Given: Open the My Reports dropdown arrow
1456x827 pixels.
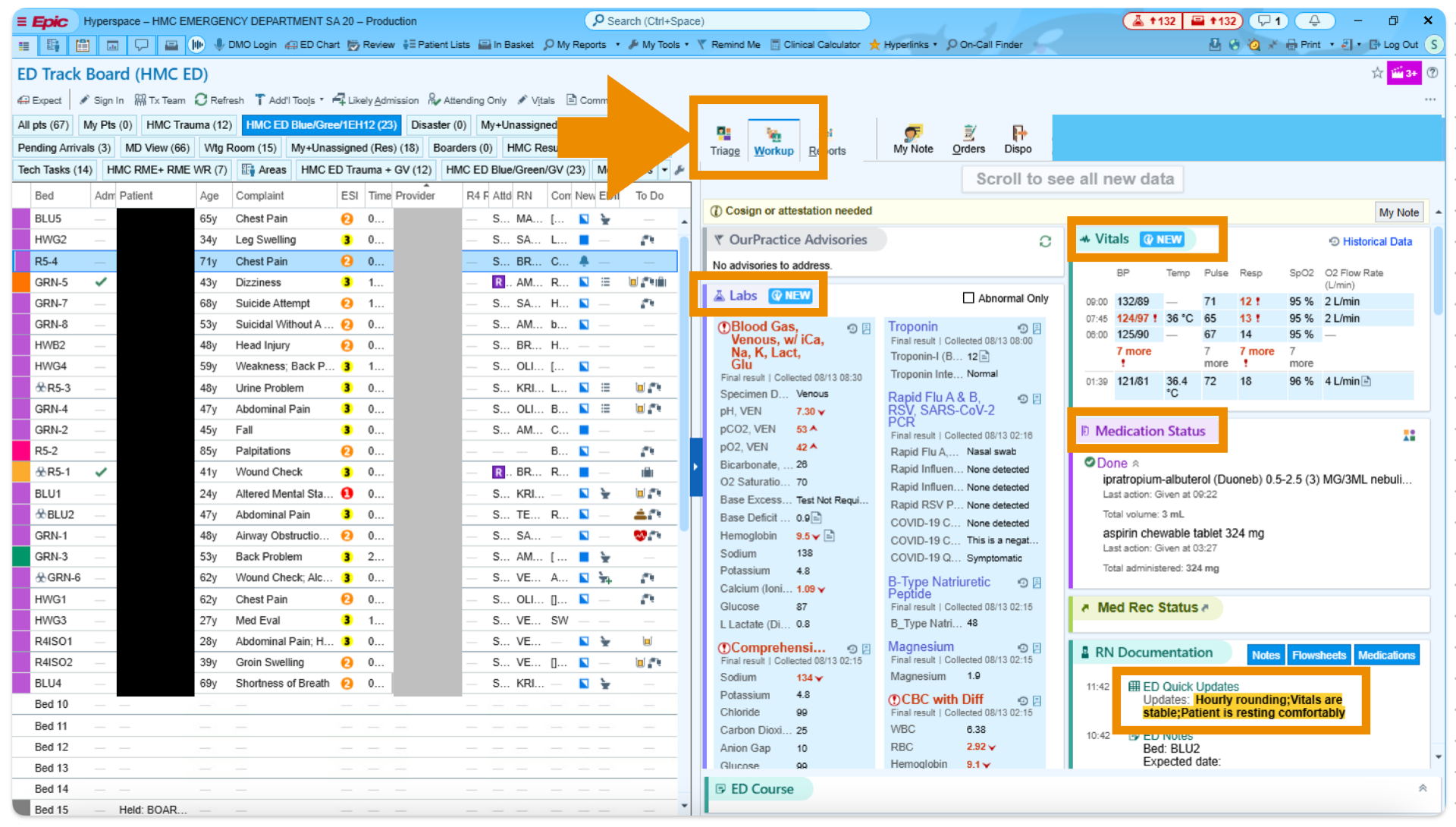Looking at the screenshot, I should (617, 45).
